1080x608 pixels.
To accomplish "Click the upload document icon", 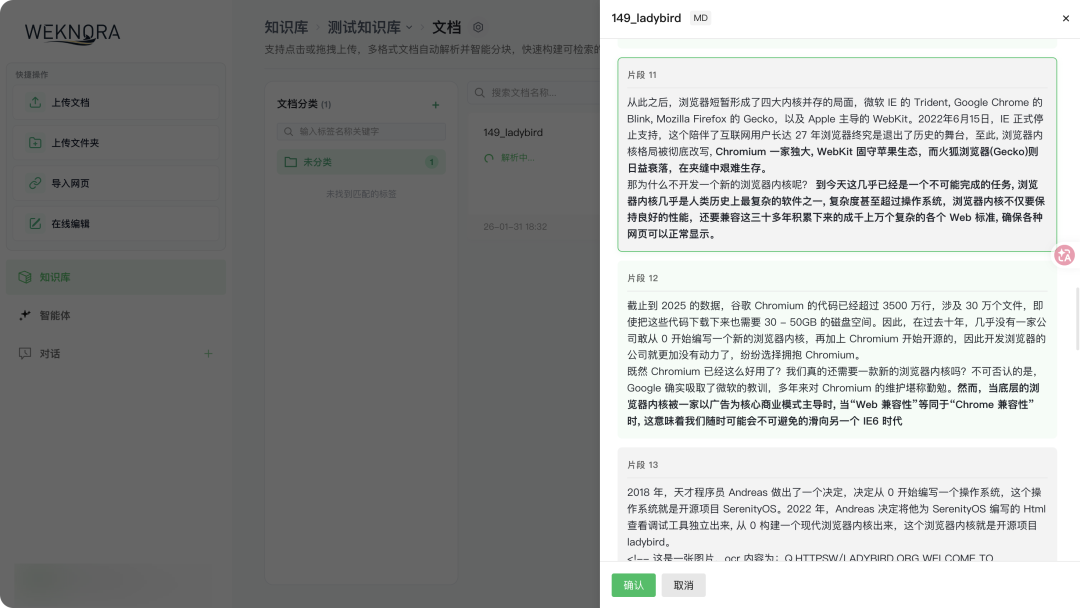I will (35, 102).
